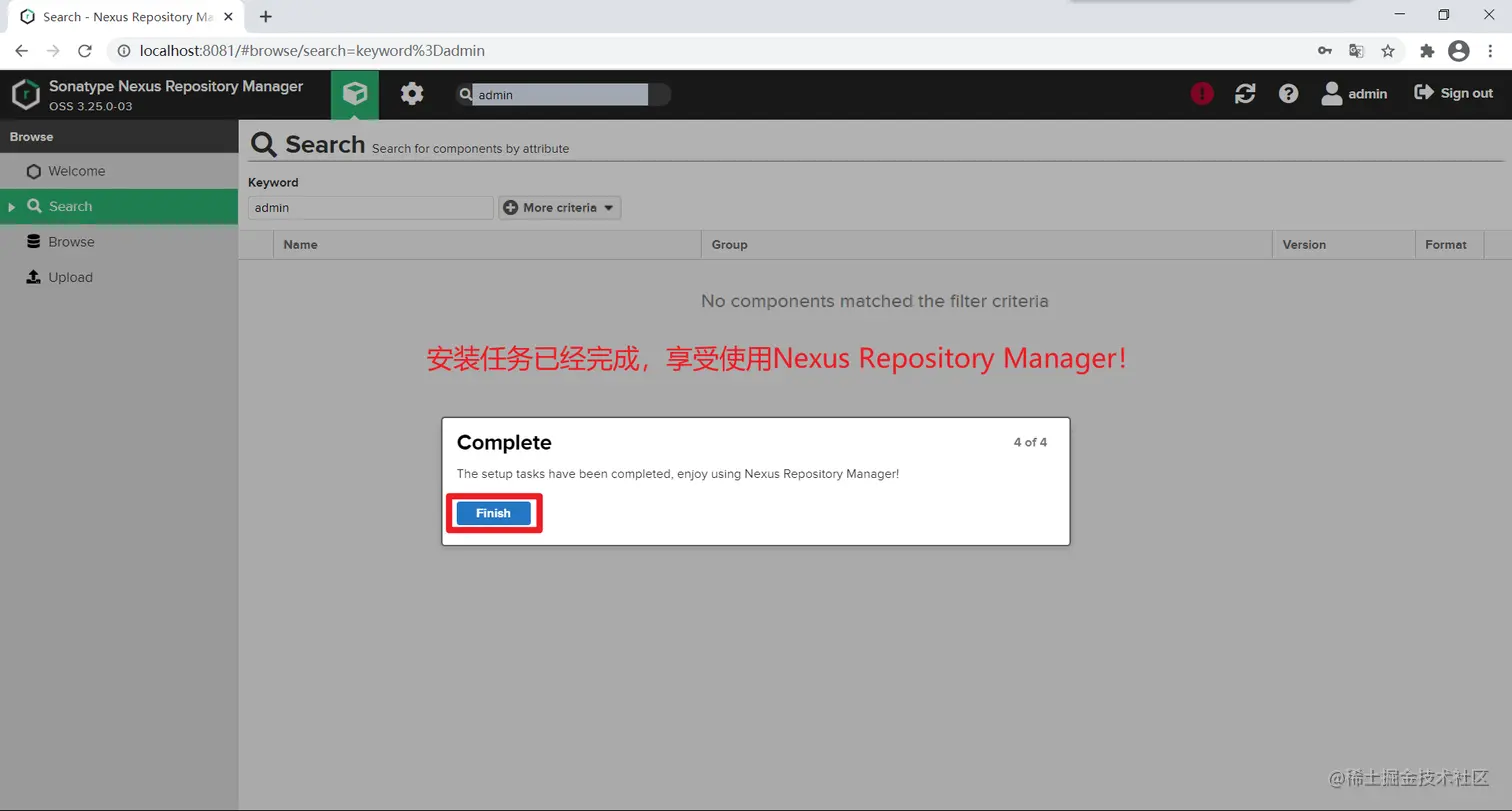Close the Search - Nexus Repository tab
The width and height of the screenshot is (1512, 811).
[228, 17]
